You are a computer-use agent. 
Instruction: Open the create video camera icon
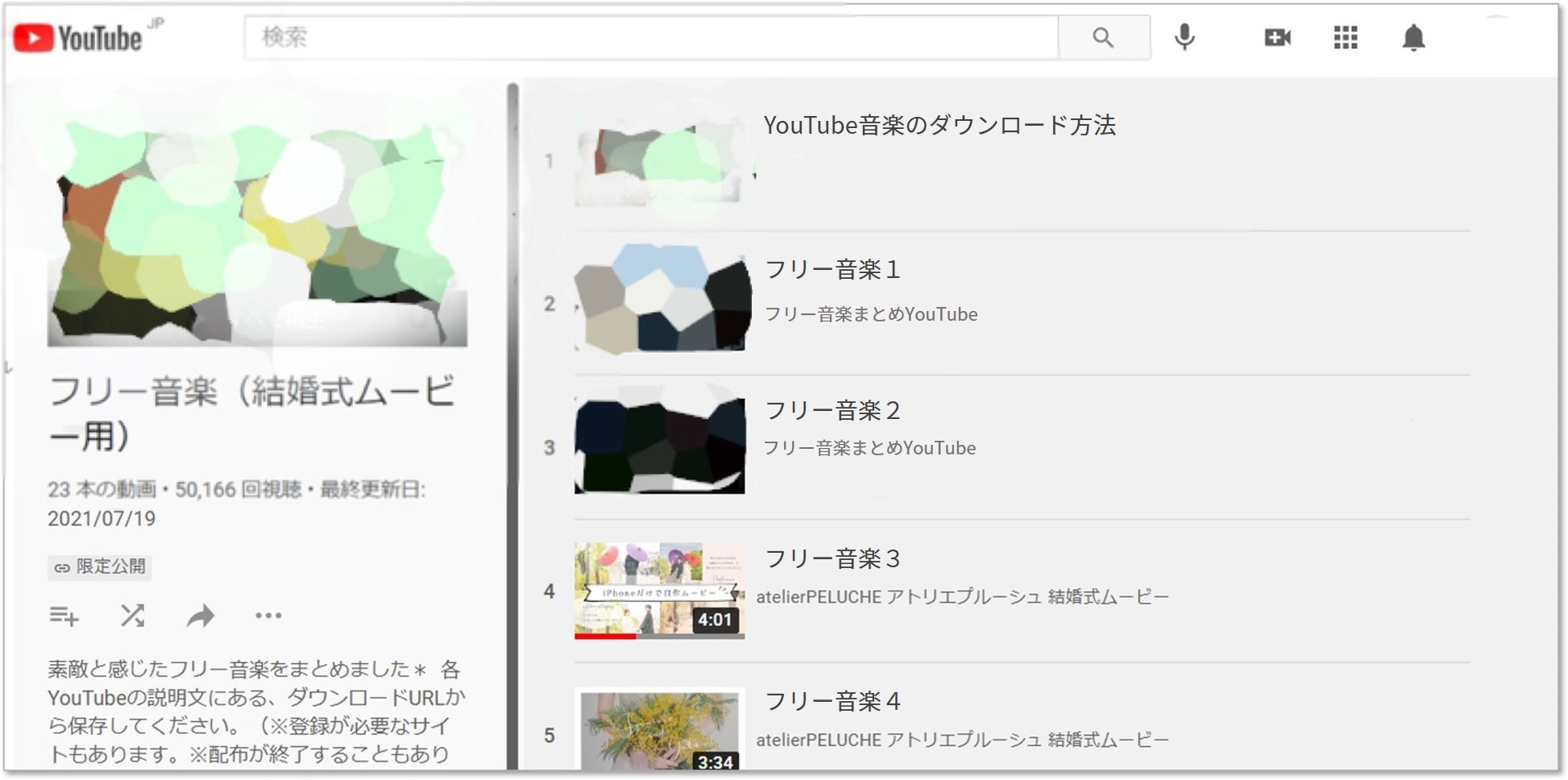[1277, 38]
